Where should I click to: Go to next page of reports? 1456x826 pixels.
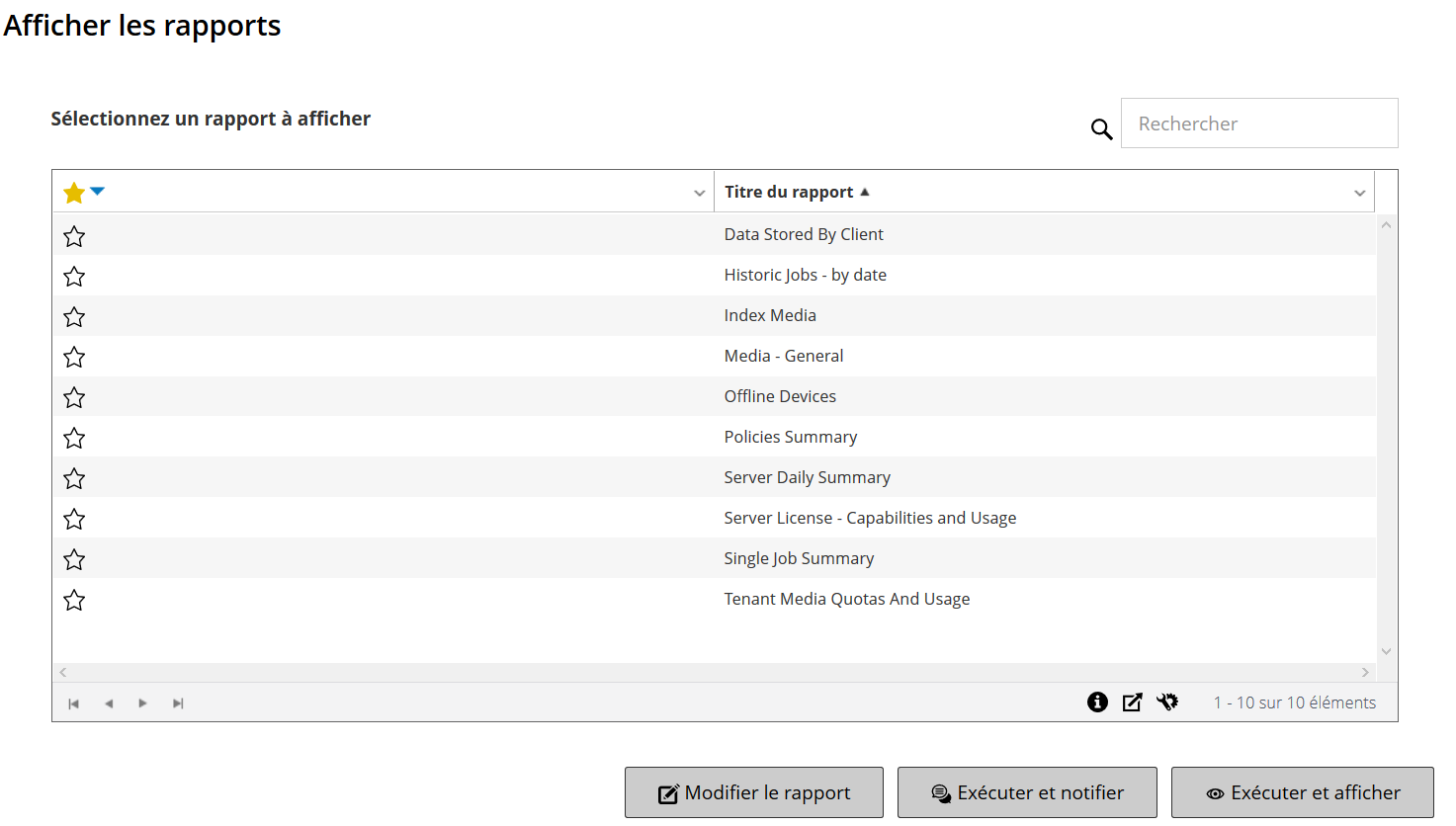click(143, 703)
